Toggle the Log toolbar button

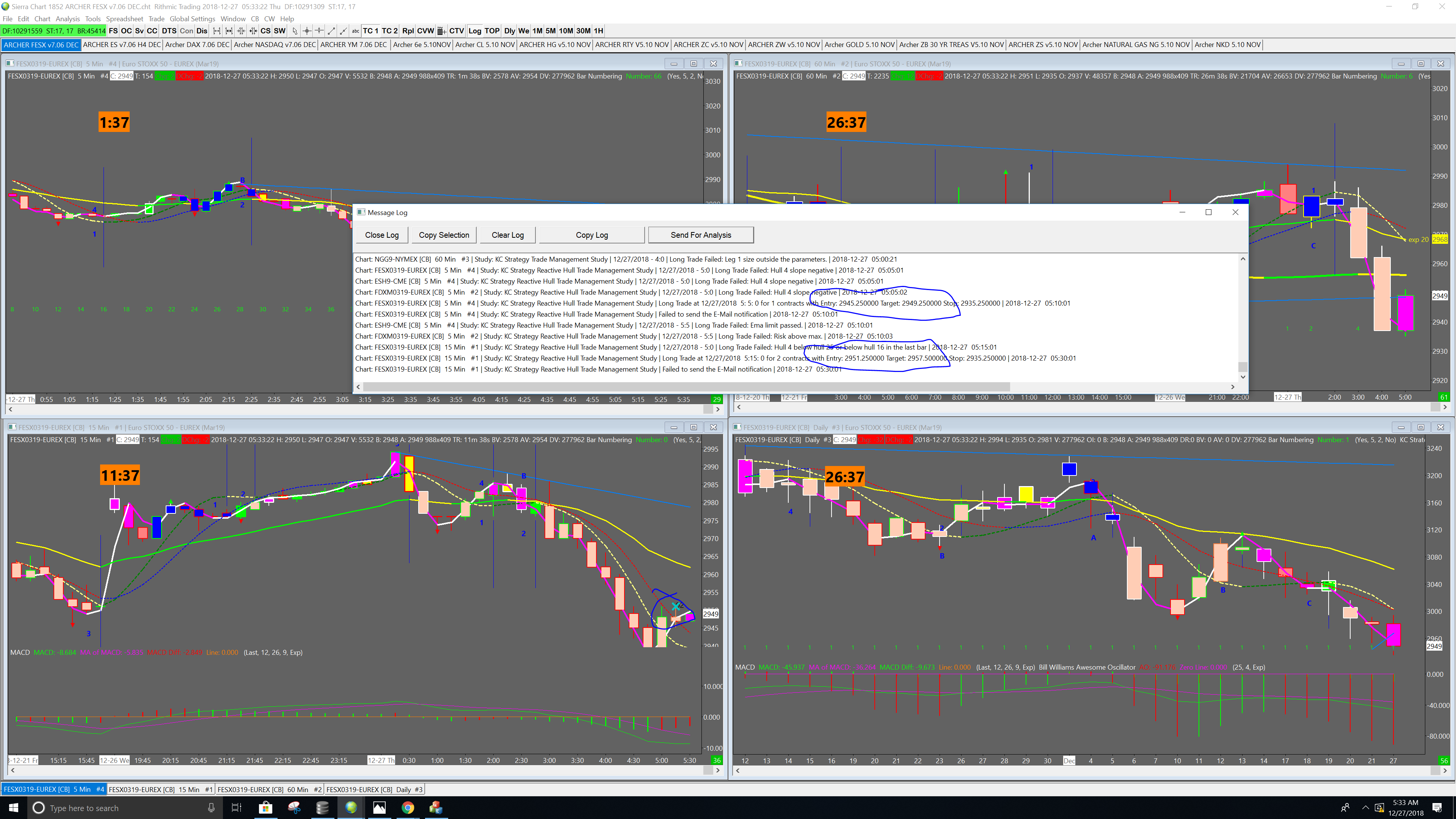[475, 31]
